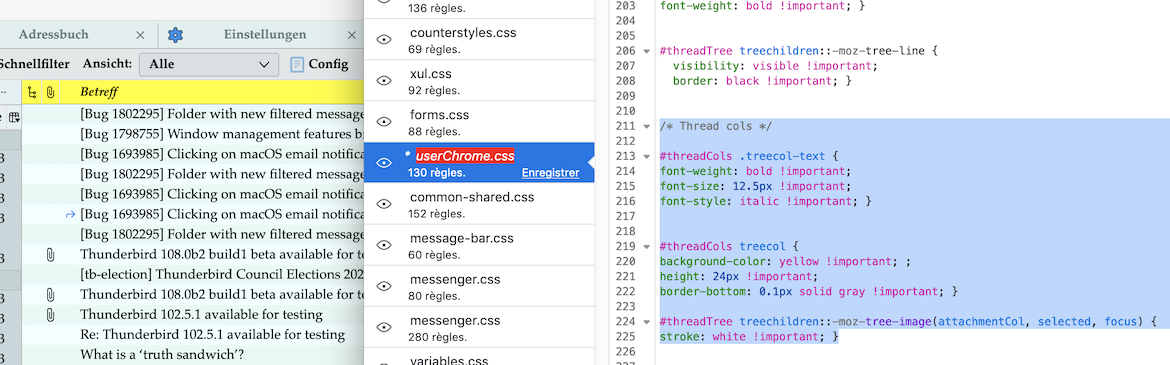This screenshot has width=1170, height=365.
Task: Click the Config document icon
Action: coord(297,64)
